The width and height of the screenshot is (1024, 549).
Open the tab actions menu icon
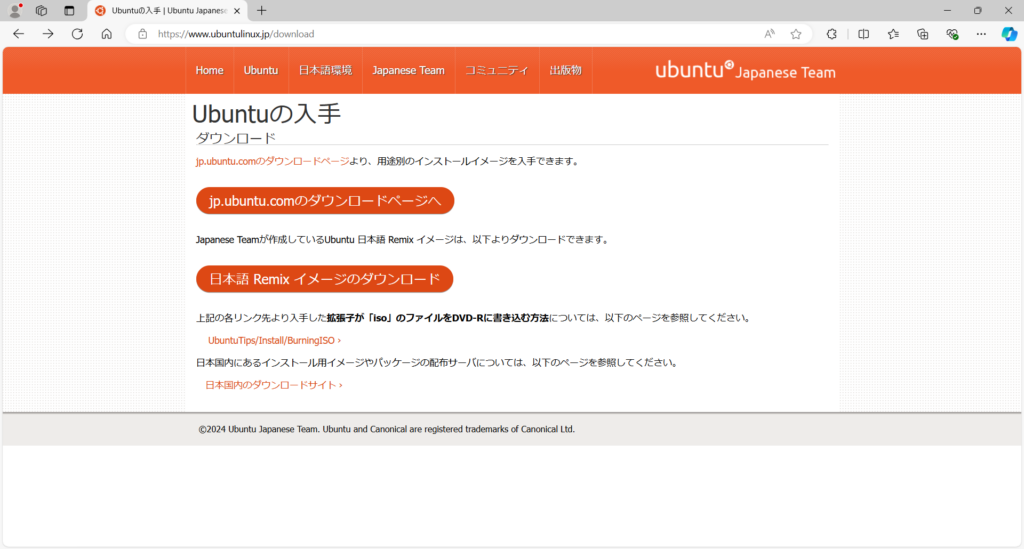point(69,10)
